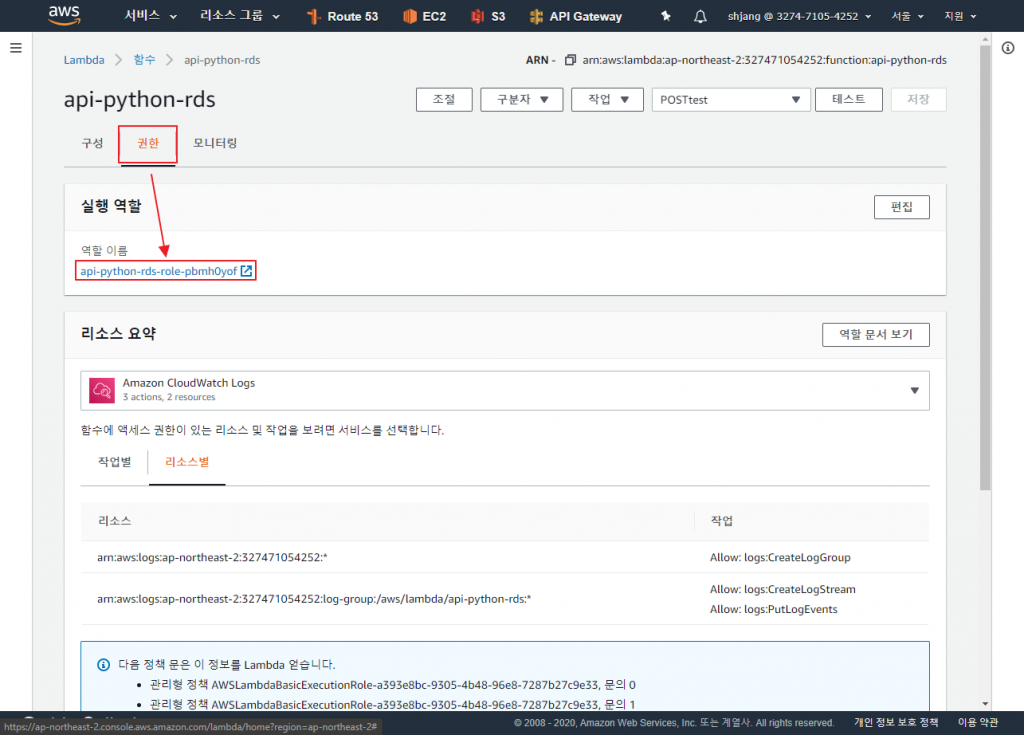Viewport: 1024px width, 735px height.
Task: Collapse the Amazon CloudWatch Logs resource section
Action: pyautogui.click(x=913, y=390)
